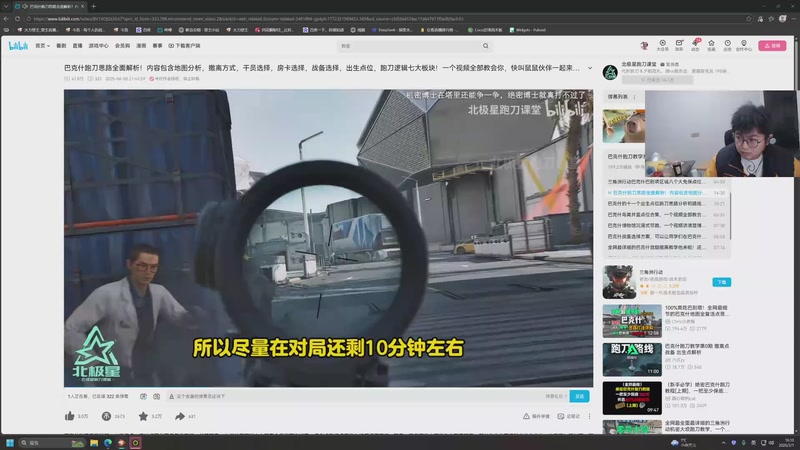The height and width of the screenshot is (450, 800).
Task: Open the danmaku settings icon
Action: [157, 396]
